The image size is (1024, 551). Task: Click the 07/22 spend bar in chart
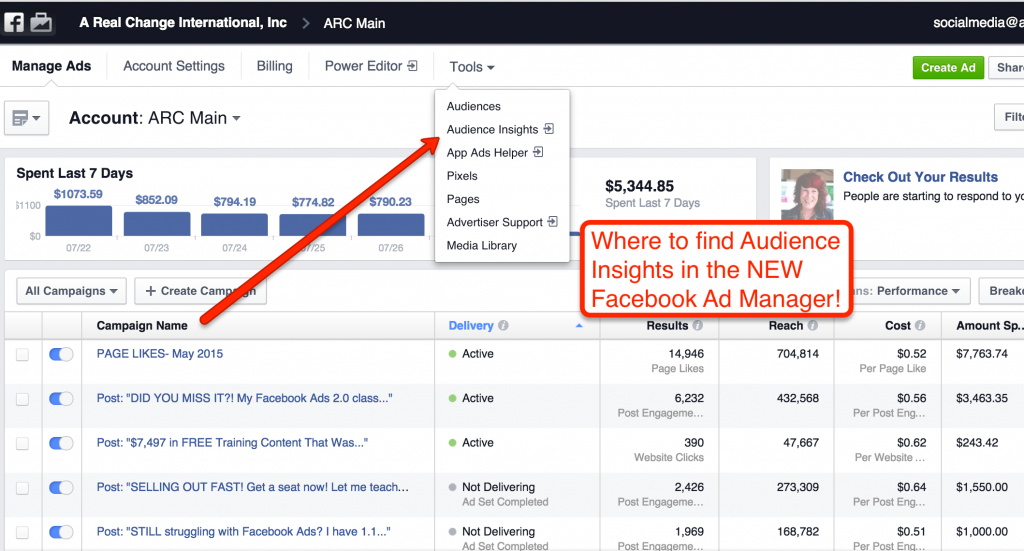[x=78, y=222]
